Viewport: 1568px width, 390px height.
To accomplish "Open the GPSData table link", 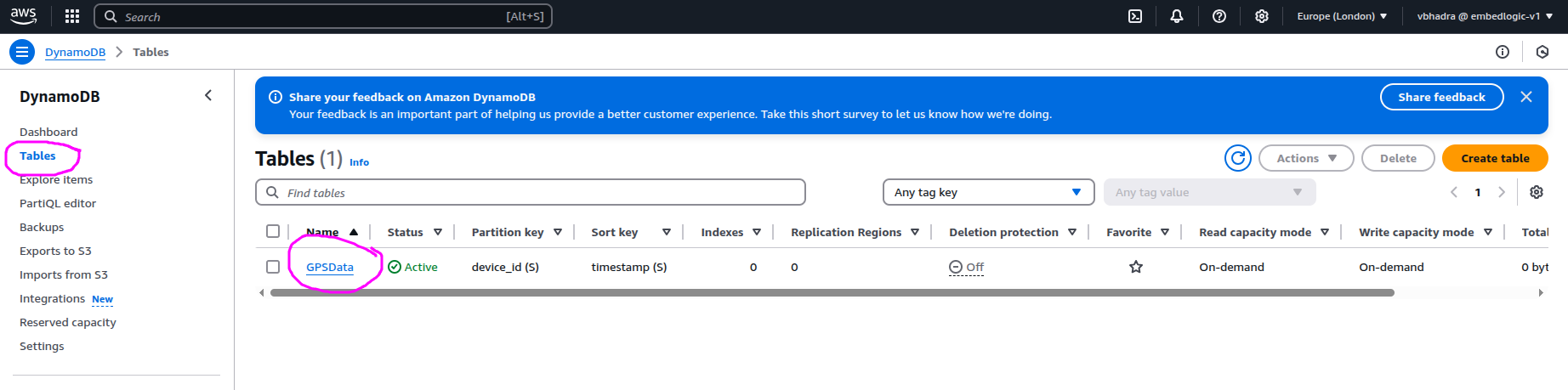I will pyautogui.click(x=330, y=267).
